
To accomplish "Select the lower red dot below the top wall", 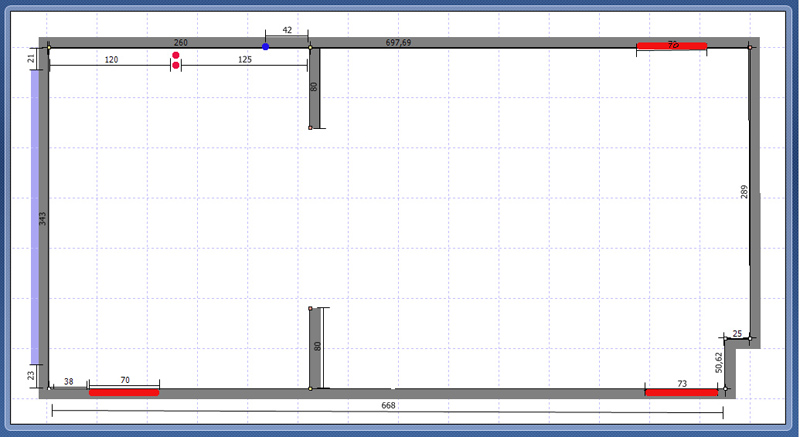I will pos(176,66).
